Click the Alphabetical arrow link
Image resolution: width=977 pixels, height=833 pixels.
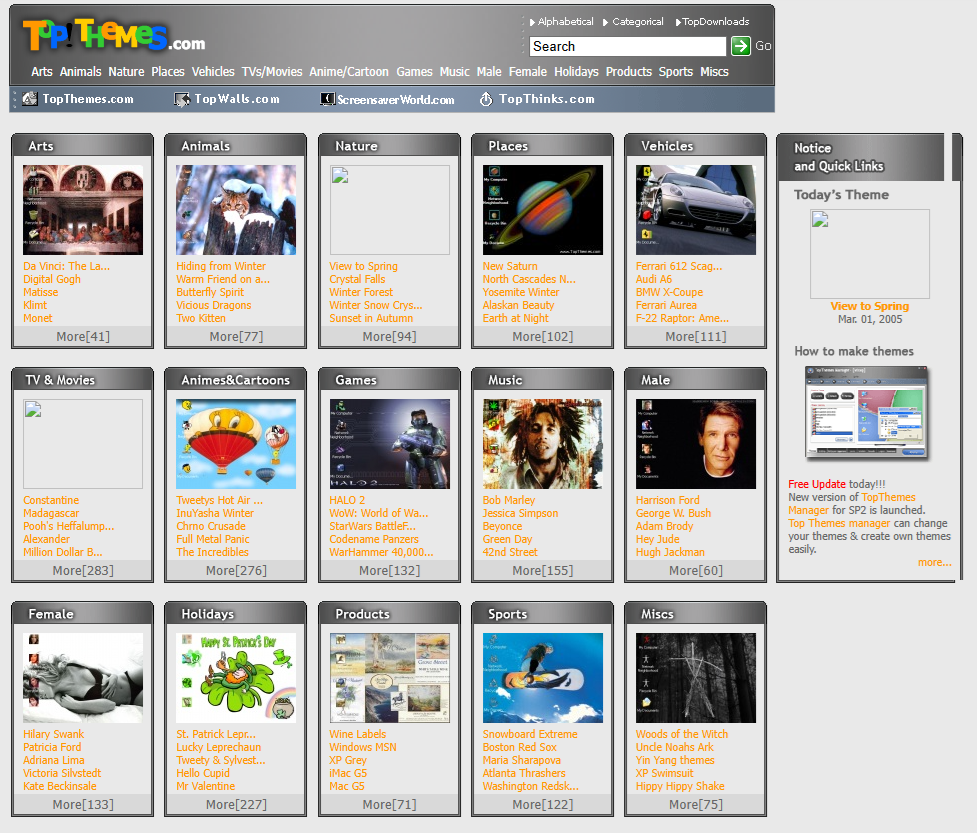coord(561,22)
